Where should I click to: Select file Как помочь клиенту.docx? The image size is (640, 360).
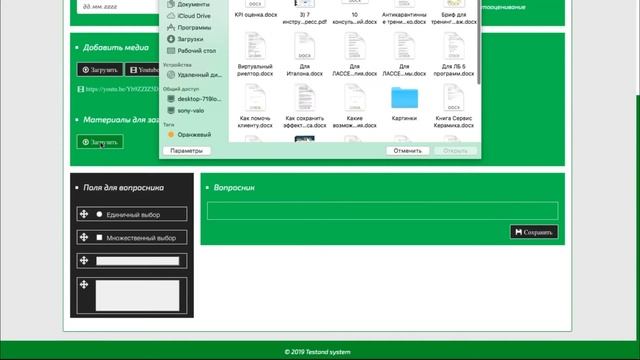255,106
